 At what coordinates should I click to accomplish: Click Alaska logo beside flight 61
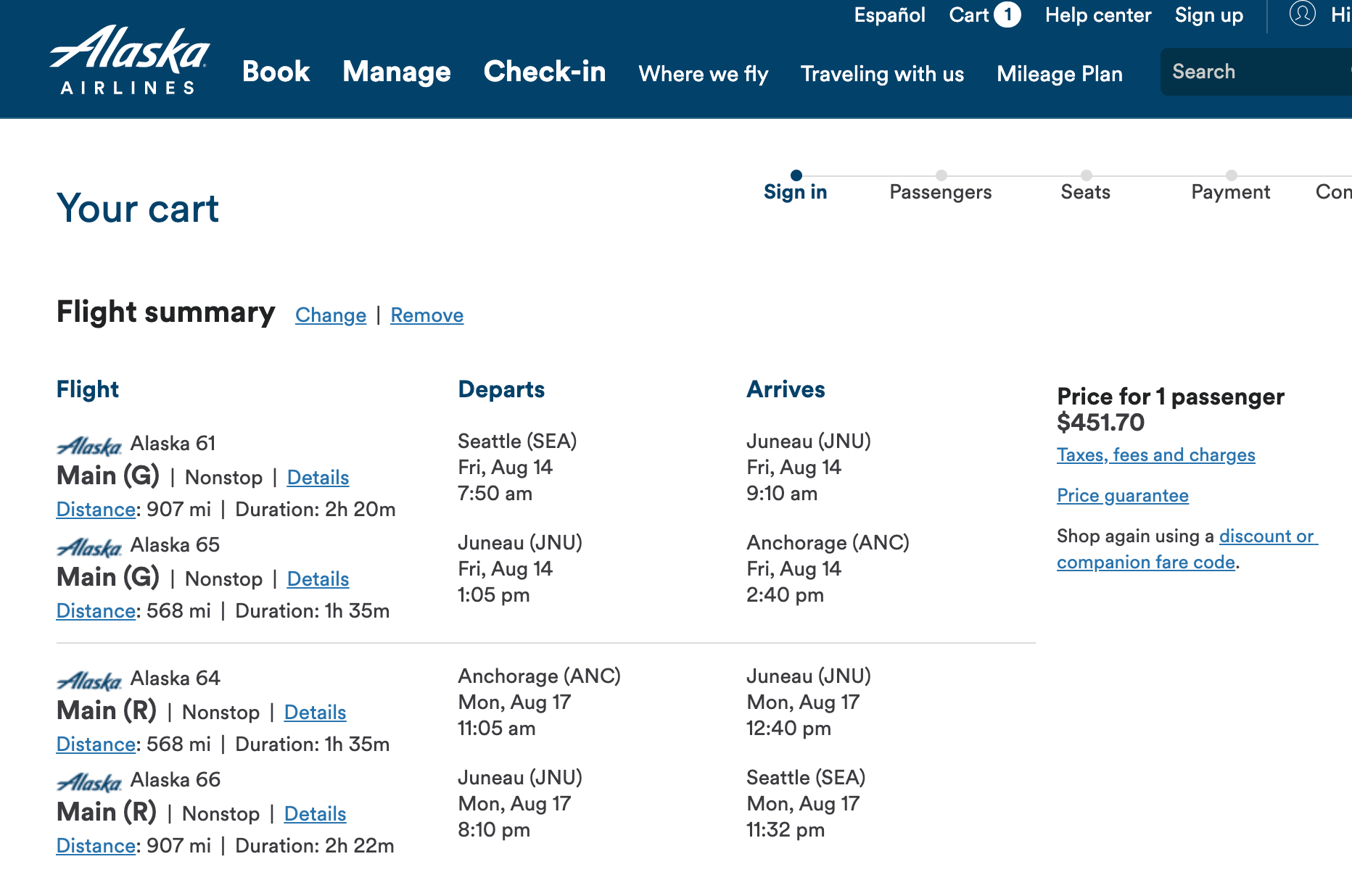click(x=89, y=445)
